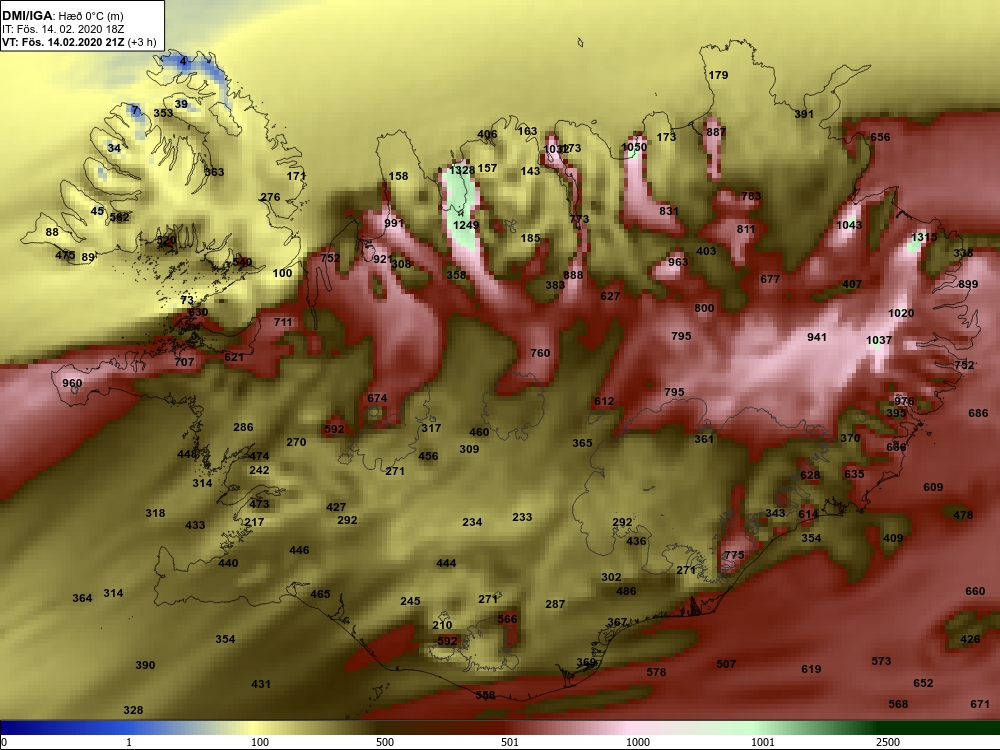Click the map value '707'
Image resolution: width=1000 pixels, height=750 pixels.
coord(184,362)
